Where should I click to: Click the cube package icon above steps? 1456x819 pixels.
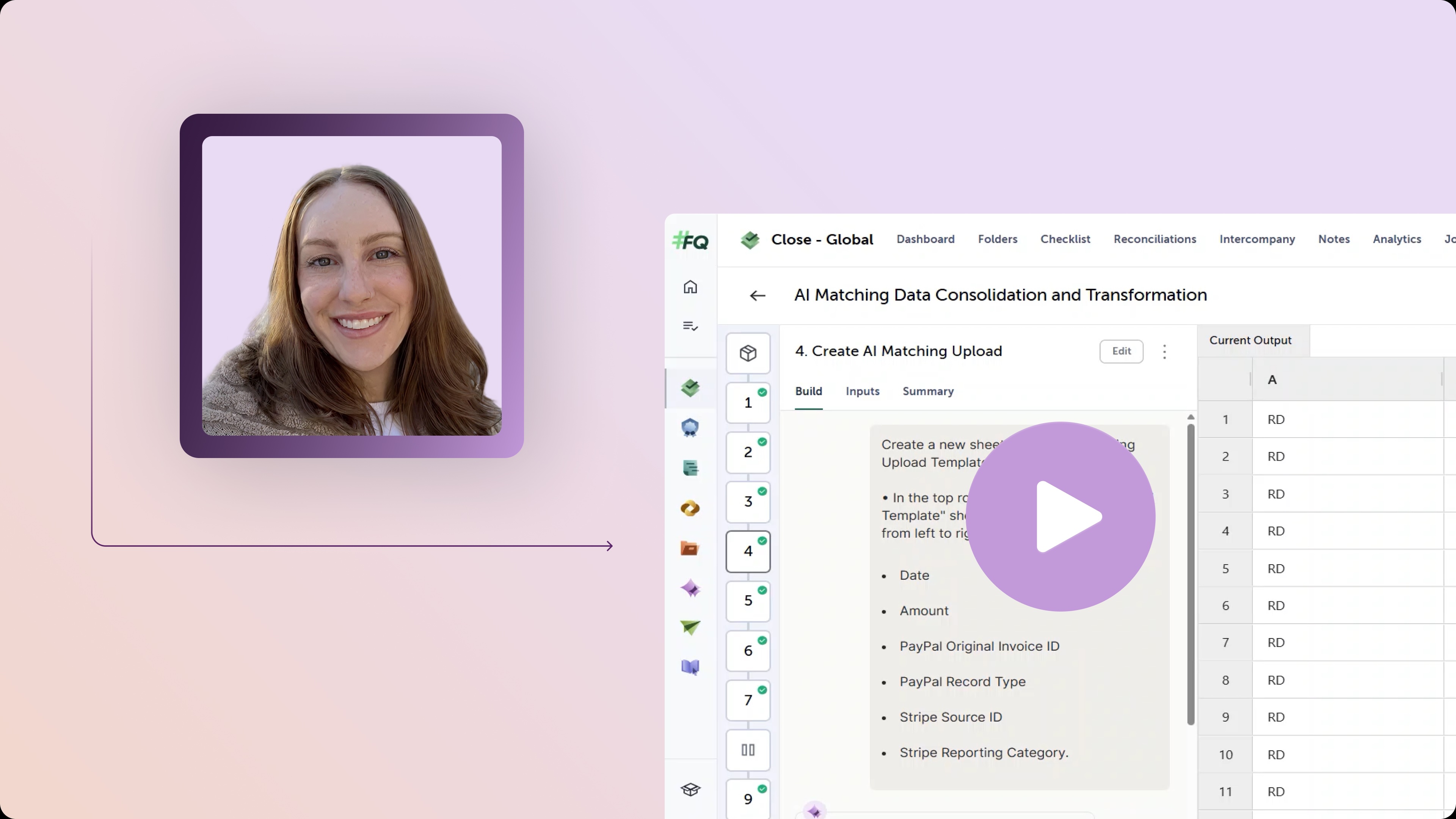tap(748, 353)
